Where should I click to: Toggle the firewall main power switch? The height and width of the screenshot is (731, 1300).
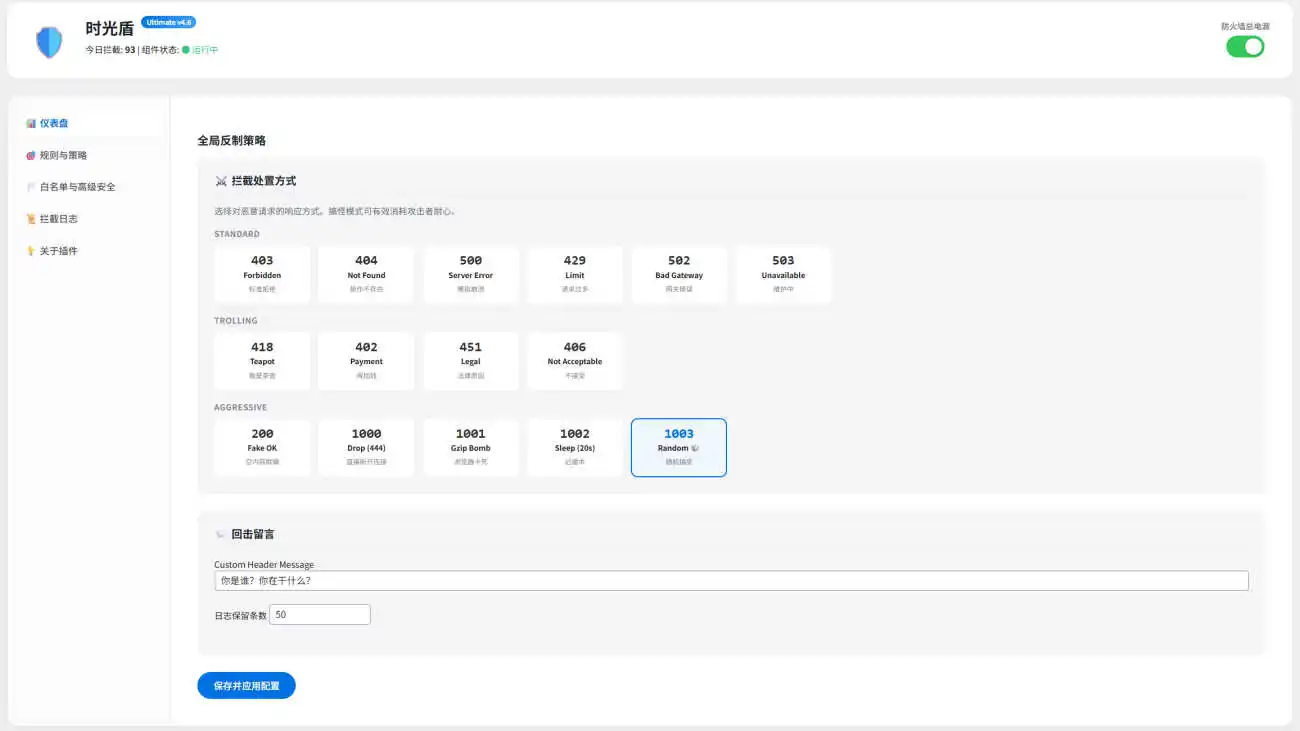[x=1245, y=47]
